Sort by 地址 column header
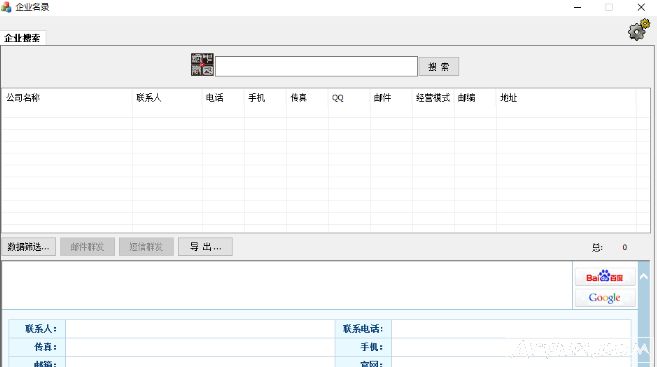Viewport: 657px width, 367px height. pos(566,98)
